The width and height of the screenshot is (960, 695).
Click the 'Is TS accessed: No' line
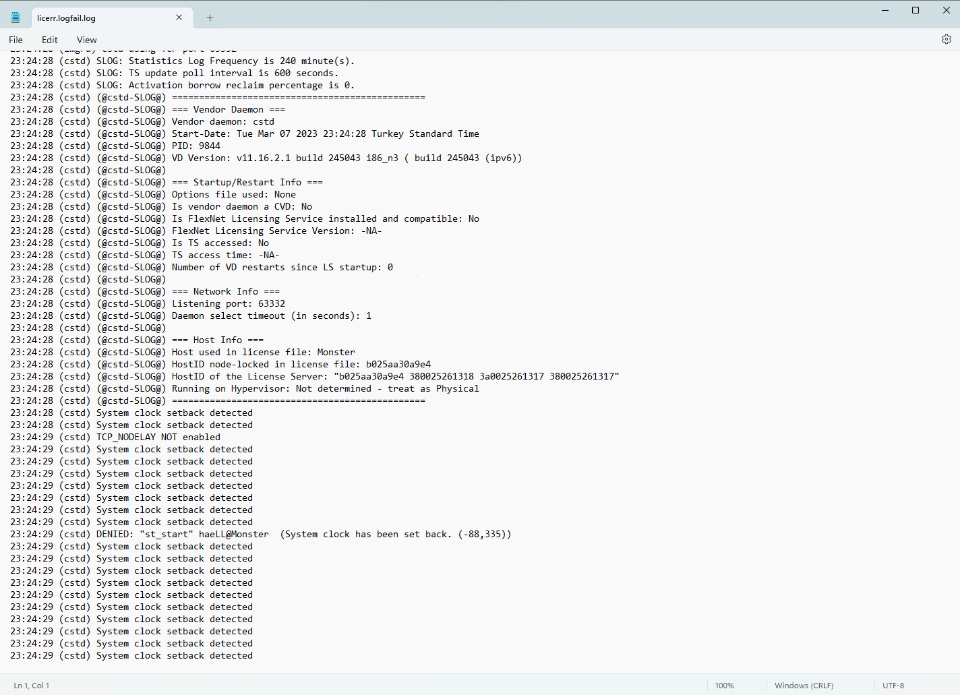(140, 242)
